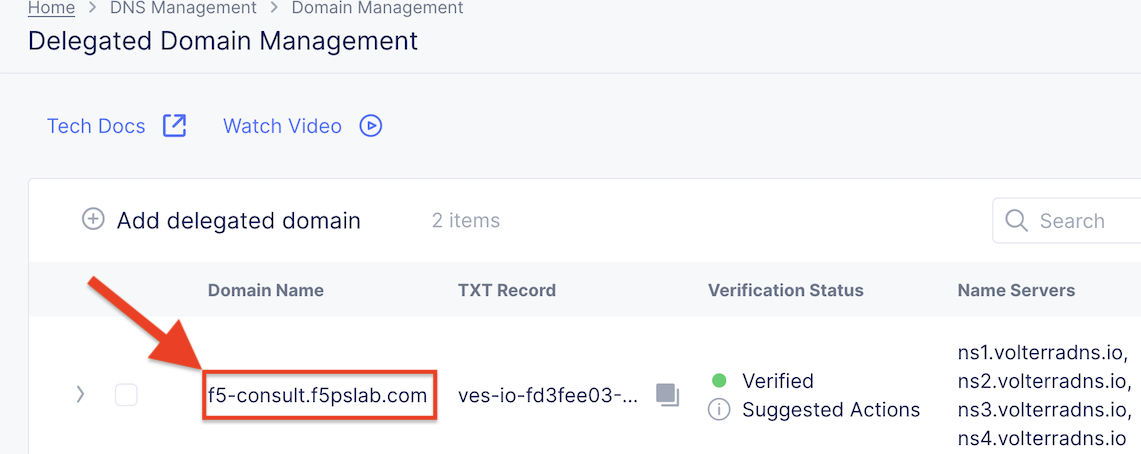
Task: Go to Home in the breadcrumb
Action: (51, 8)
